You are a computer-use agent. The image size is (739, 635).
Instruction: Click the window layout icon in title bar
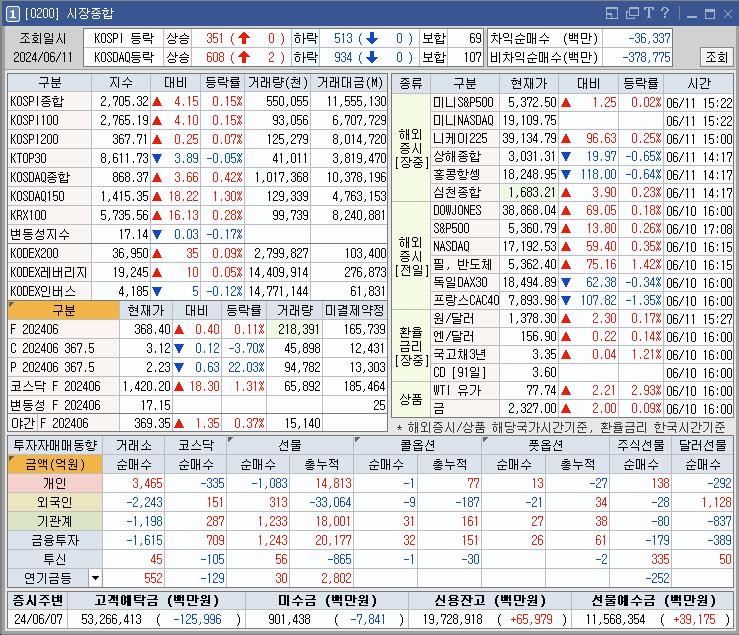612,13
